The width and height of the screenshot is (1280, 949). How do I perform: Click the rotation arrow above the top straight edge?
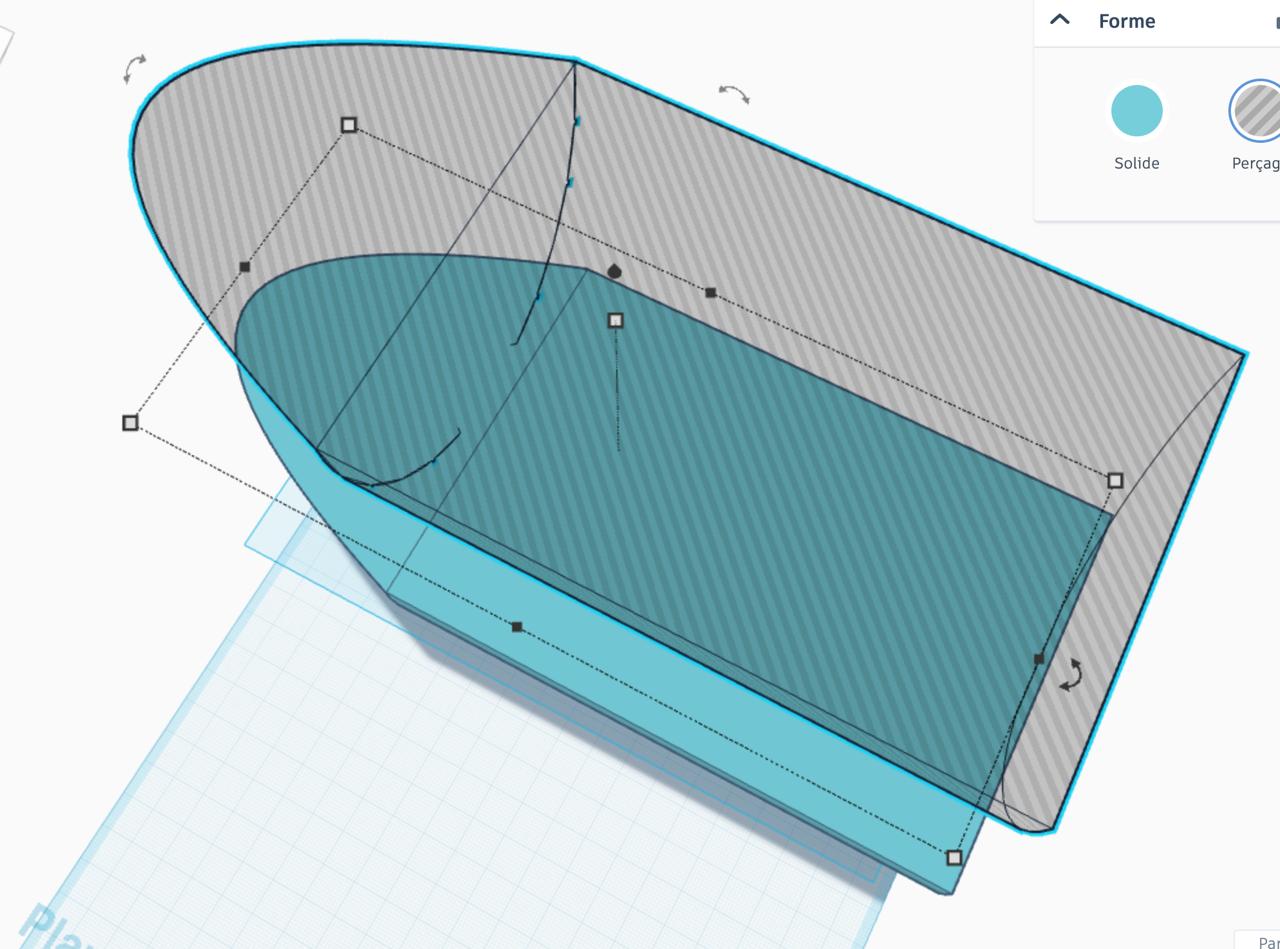point(734,94)
